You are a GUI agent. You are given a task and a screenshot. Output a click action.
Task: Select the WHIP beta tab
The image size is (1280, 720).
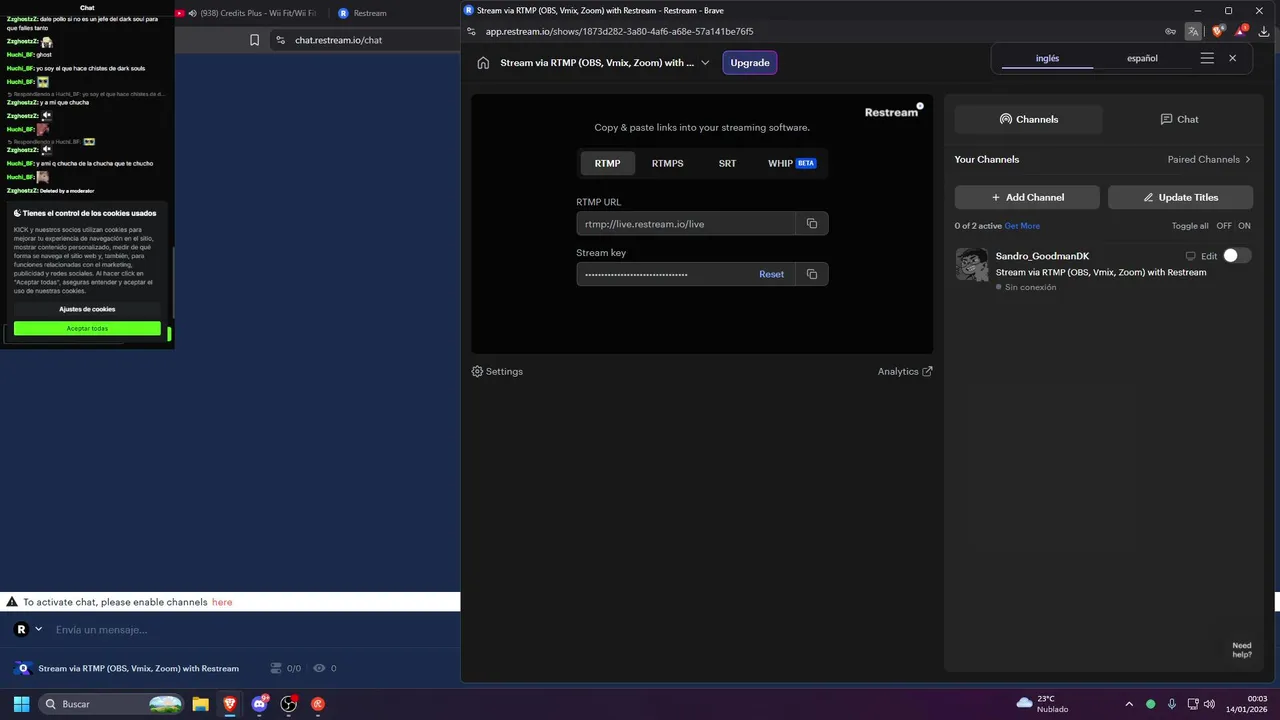(792, 163)
